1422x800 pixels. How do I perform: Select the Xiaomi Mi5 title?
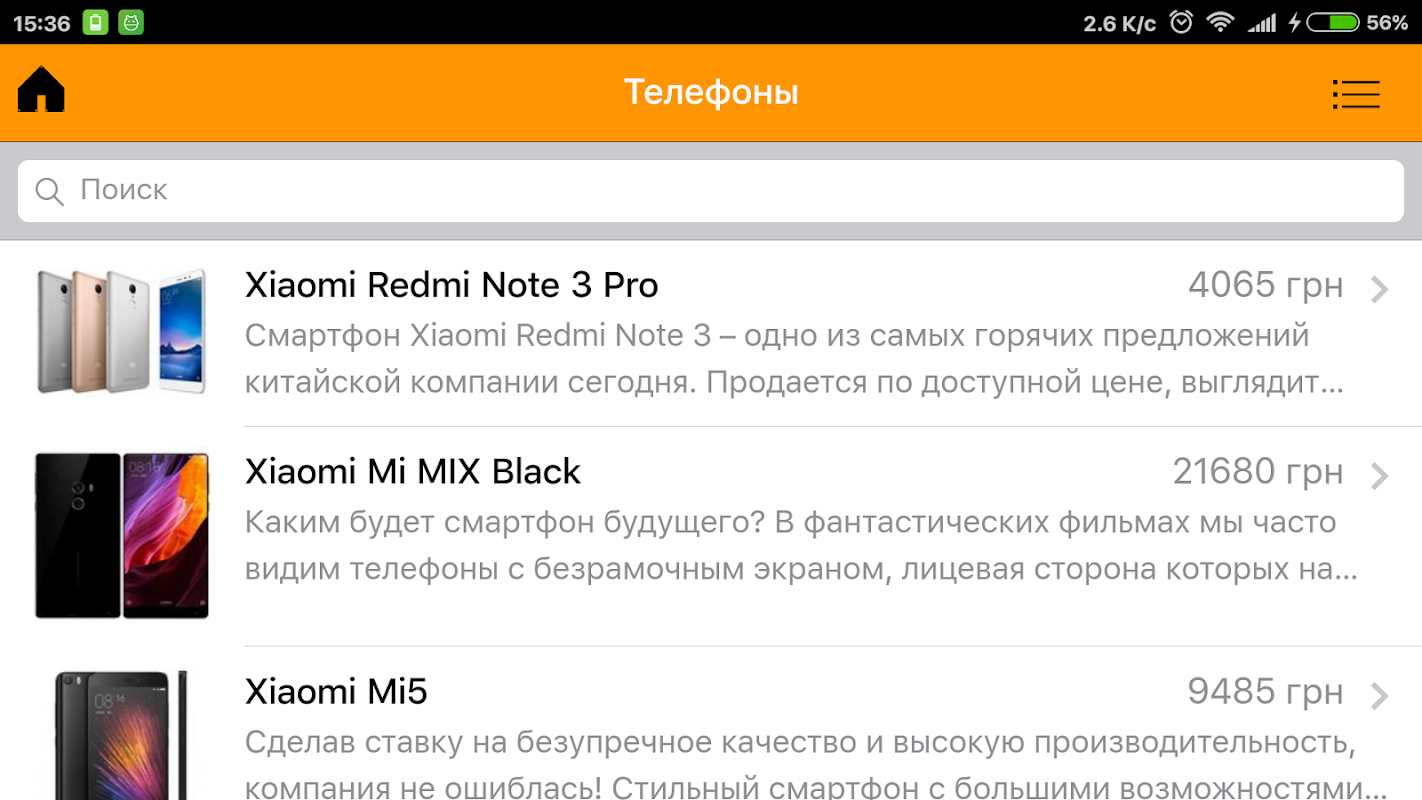pos(336,691)
